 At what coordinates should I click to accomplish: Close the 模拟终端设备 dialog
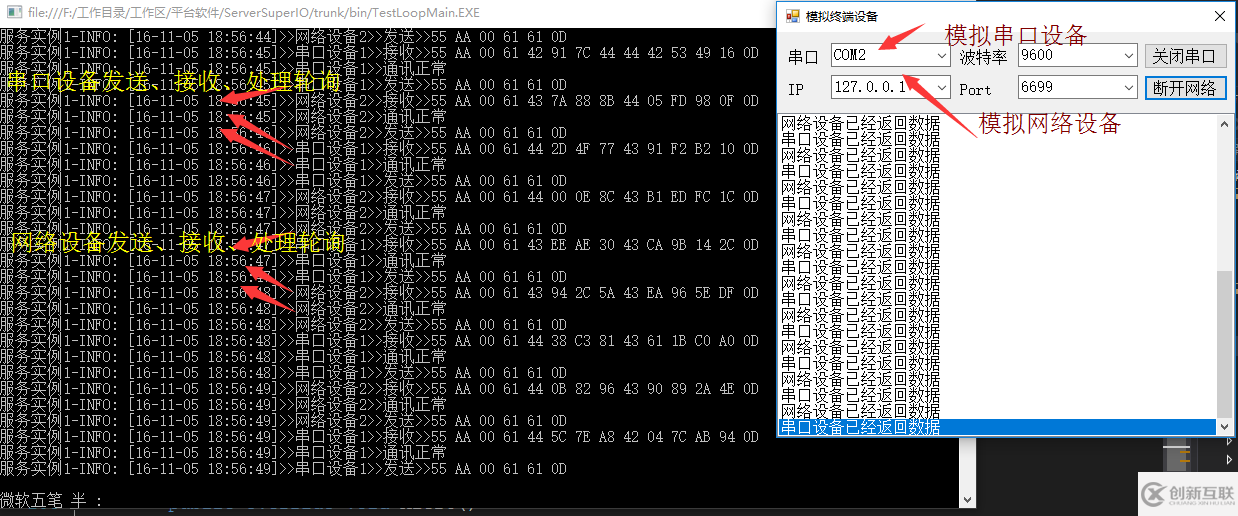pyautogui.click(x=1219, y=16)
